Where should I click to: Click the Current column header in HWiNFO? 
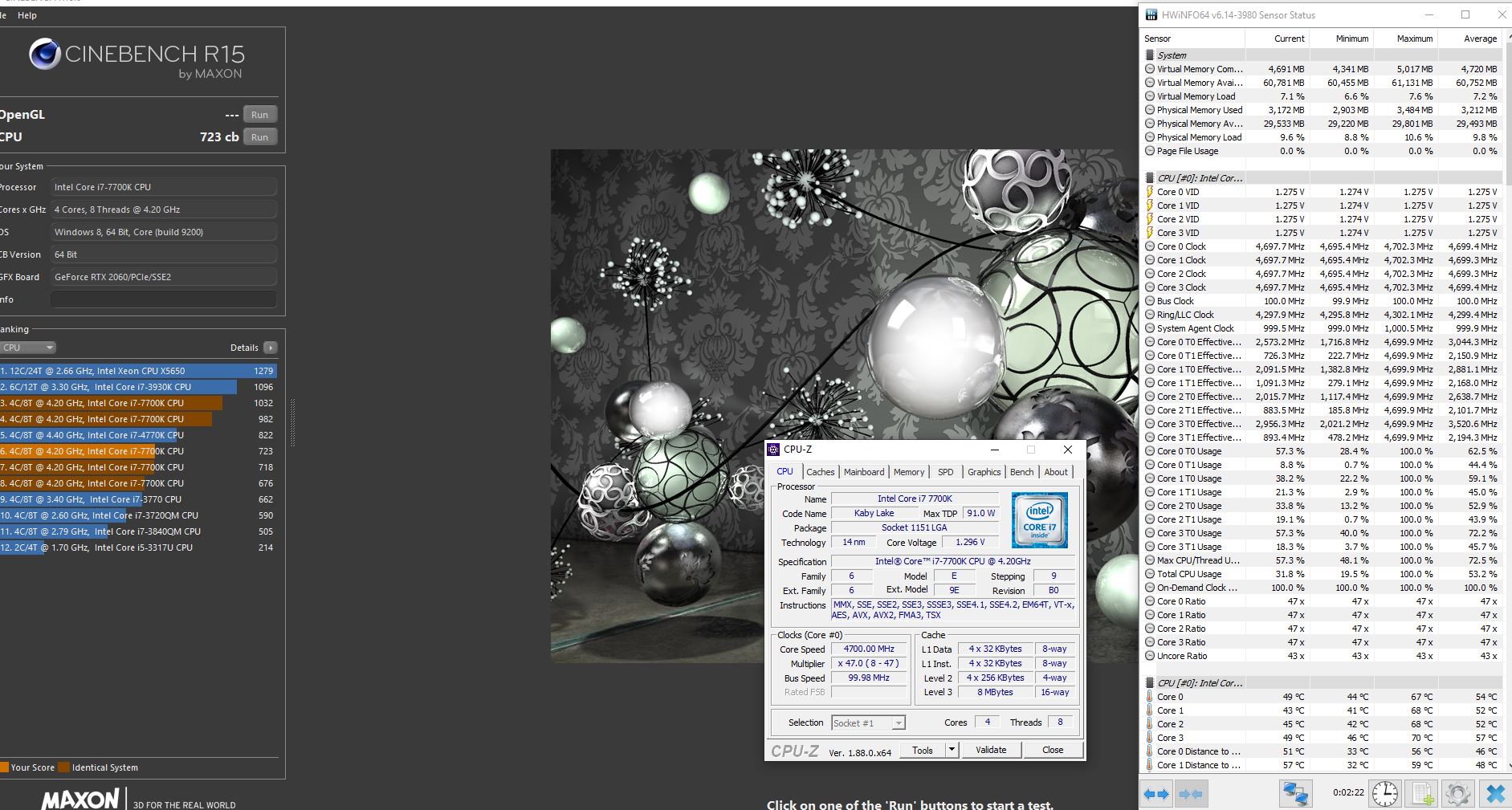point(1278,39)
